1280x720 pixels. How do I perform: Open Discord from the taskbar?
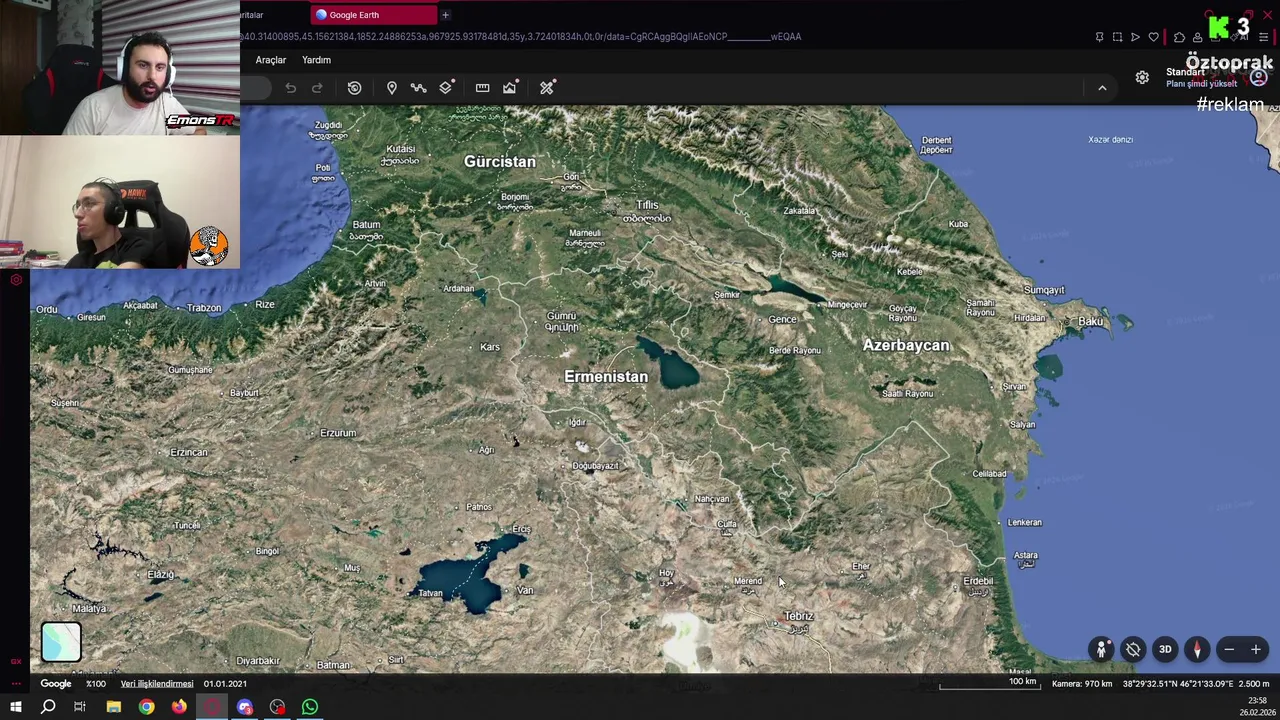tap(245, 707)
